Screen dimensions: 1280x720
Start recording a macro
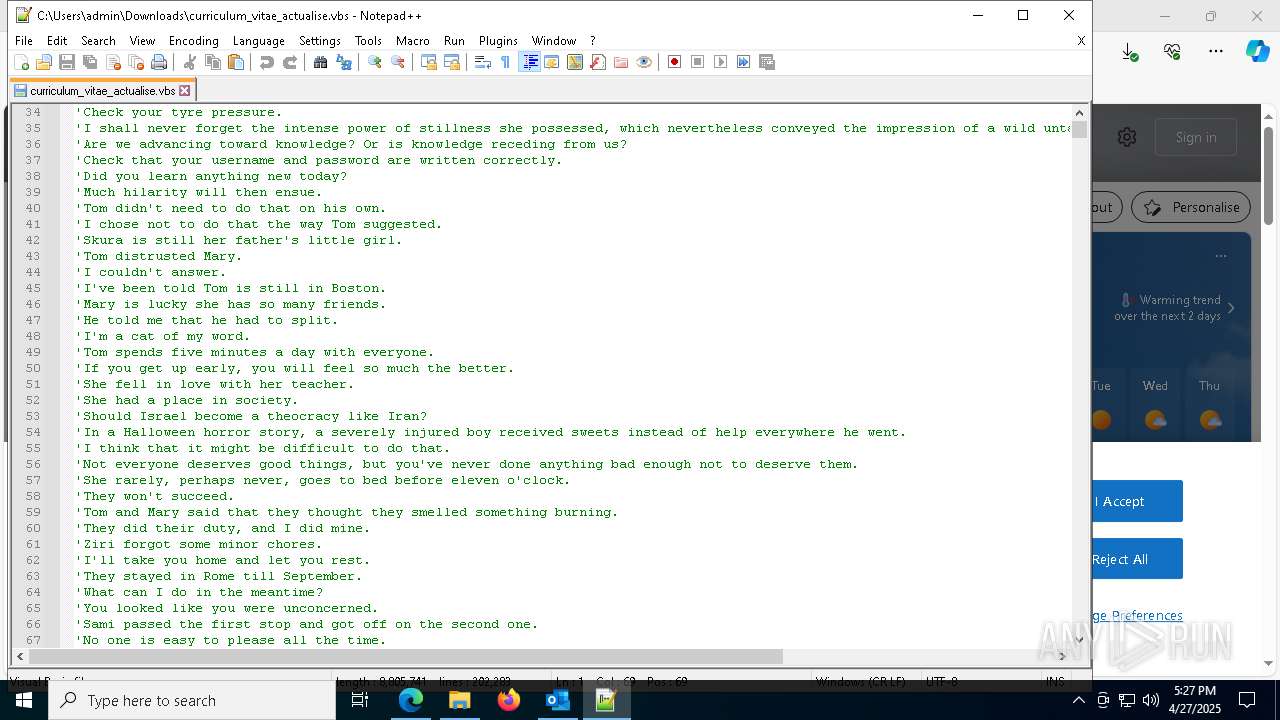[675, 62]
